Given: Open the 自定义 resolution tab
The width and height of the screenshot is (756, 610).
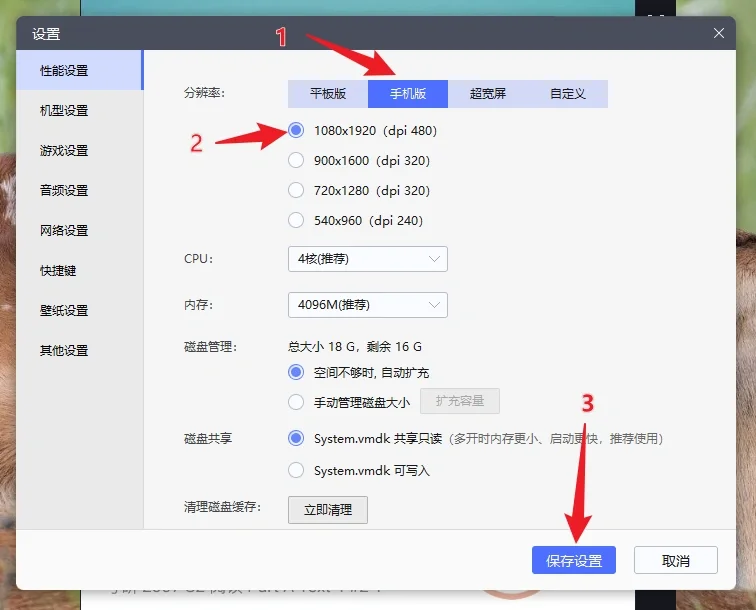Looking at the screenshot, I should point(568,94).
